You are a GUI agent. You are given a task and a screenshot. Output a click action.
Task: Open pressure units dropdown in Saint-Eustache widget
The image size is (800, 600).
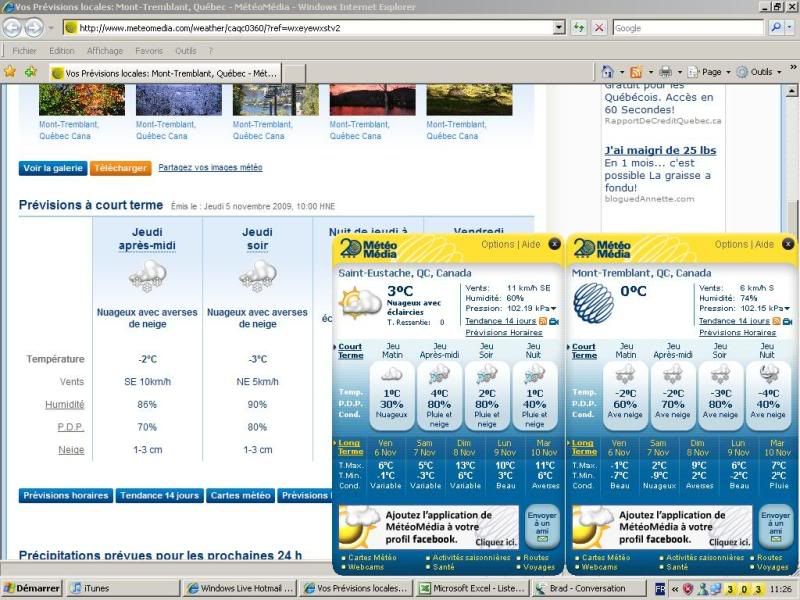(554, 309)
